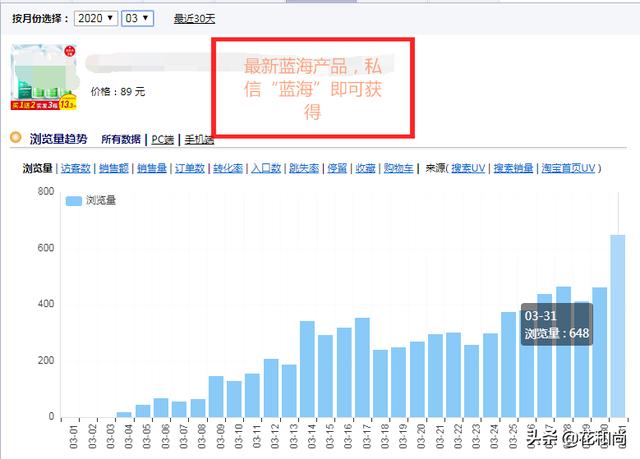Select the 销售额 metric

(x=114, y=169)
